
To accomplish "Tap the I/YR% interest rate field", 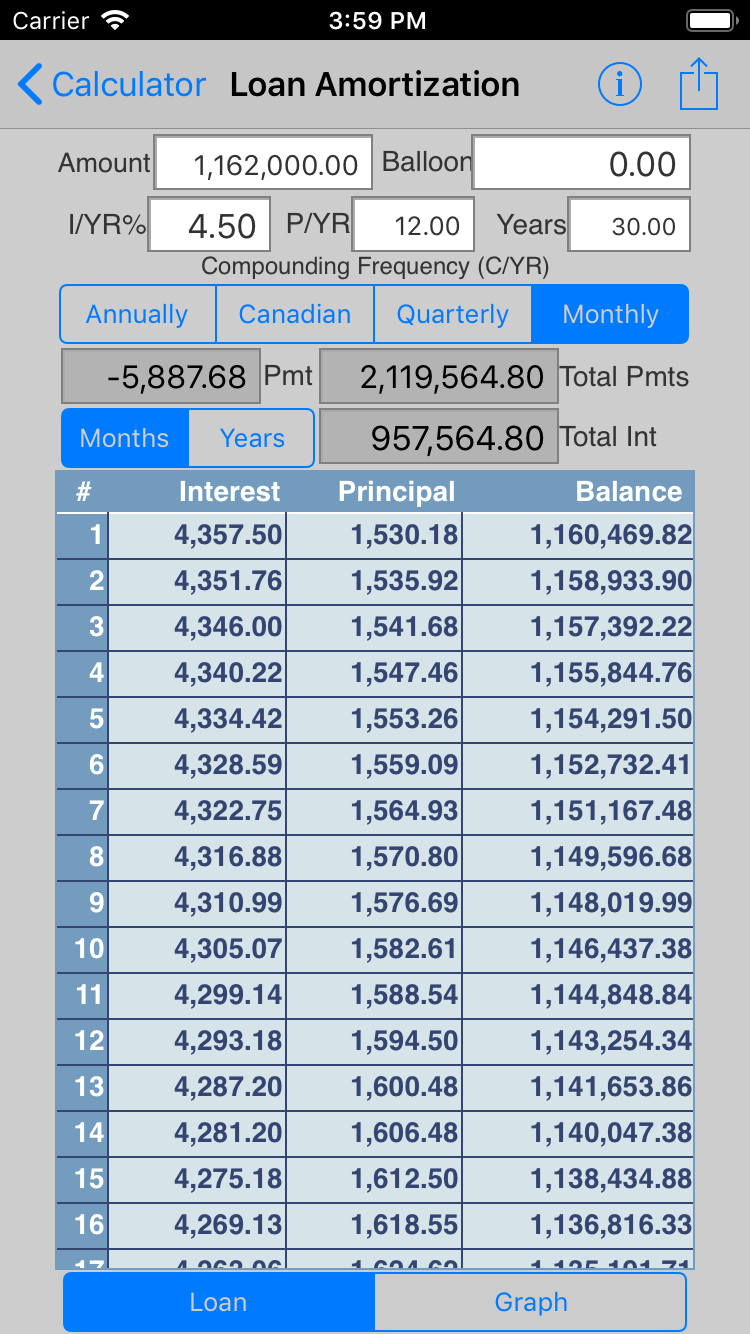I will 210,225.
